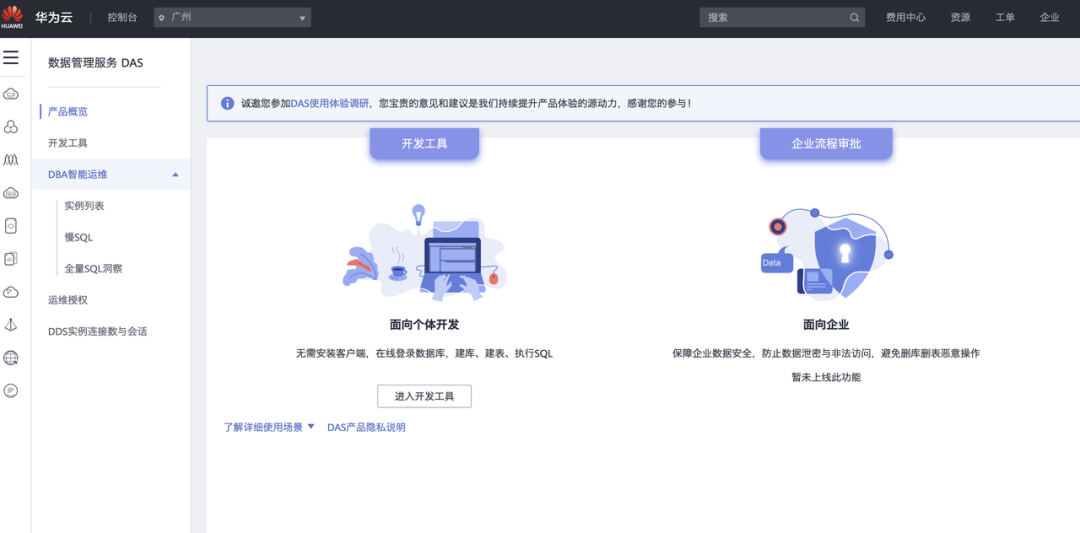The height and width of the screenshot is (533, 1080).
Task: Click the 数据管理服务 DAS title
Action: (96, 63)
